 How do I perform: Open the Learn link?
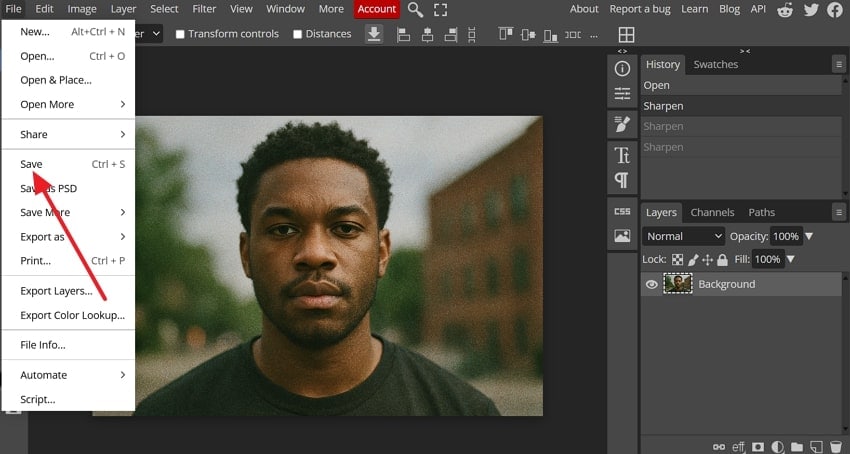pyautogui.click(x=694, y=9)
